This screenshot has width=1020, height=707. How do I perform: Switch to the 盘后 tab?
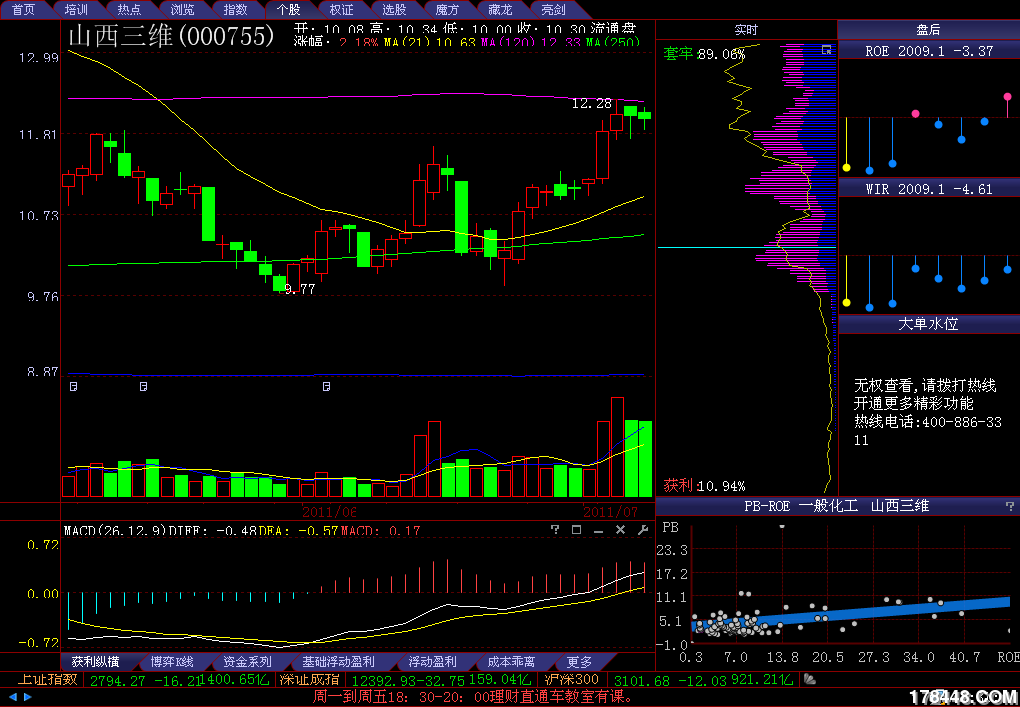click(x=928, y=30)
